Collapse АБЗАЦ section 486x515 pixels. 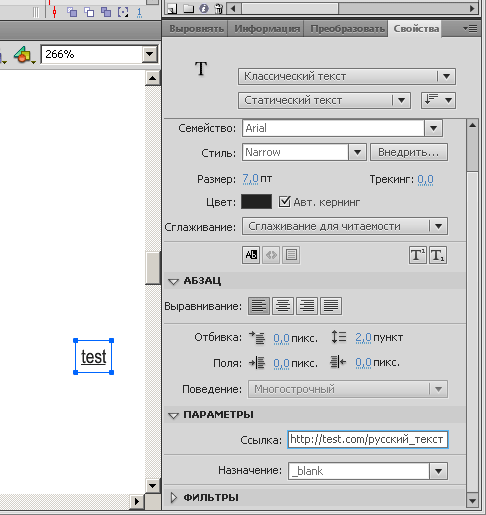click(x=173, y=281)
